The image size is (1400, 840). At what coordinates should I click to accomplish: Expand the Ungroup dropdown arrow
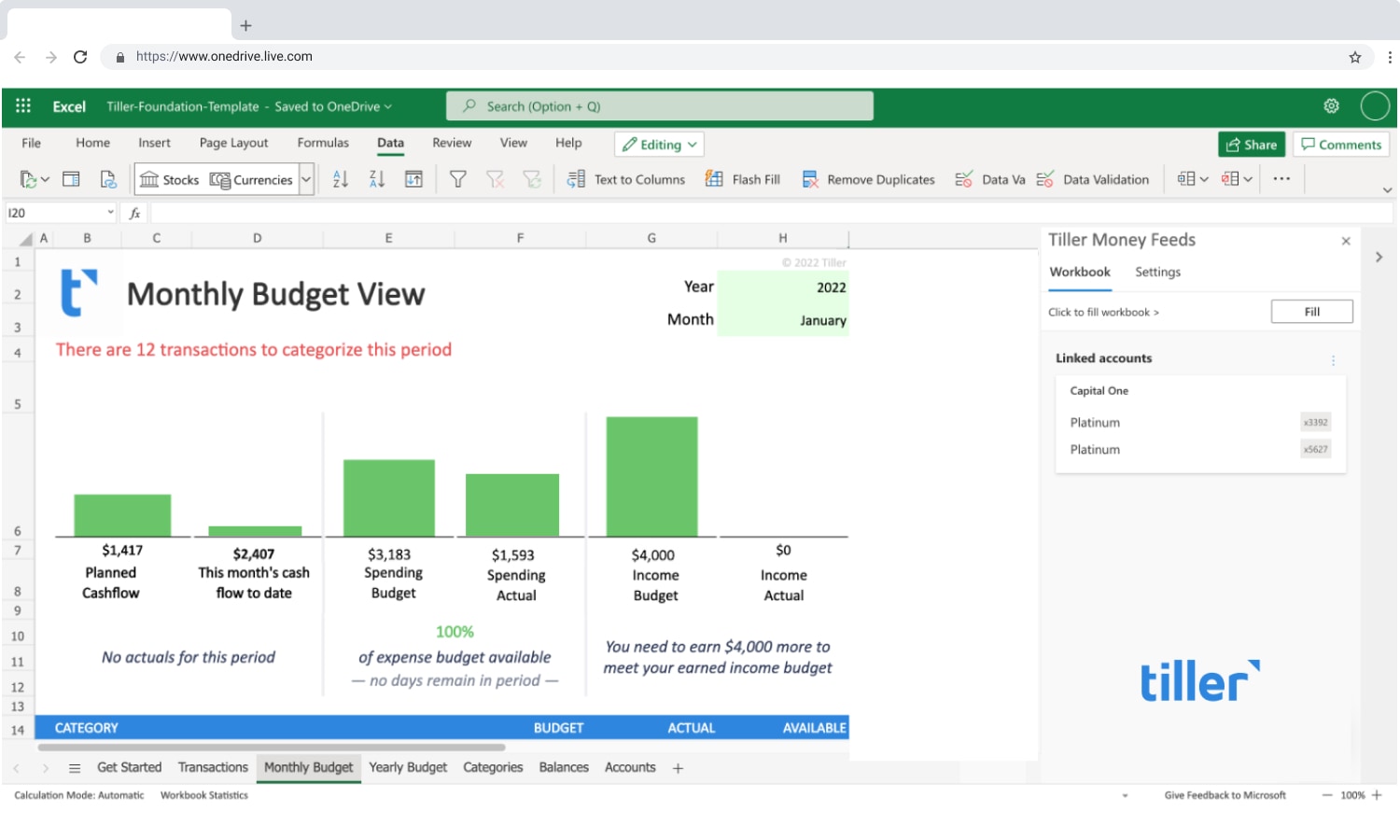tap(1248, 179)
